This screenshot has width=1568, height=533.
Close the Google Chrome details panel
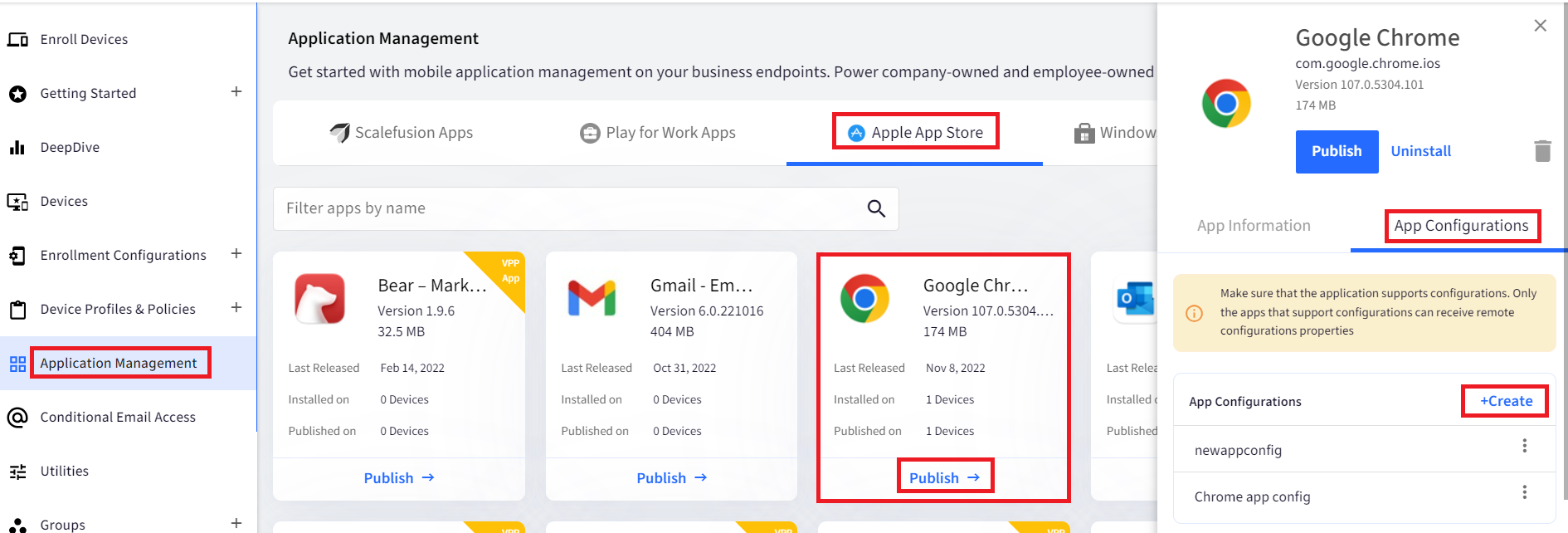click(1540, 26)
